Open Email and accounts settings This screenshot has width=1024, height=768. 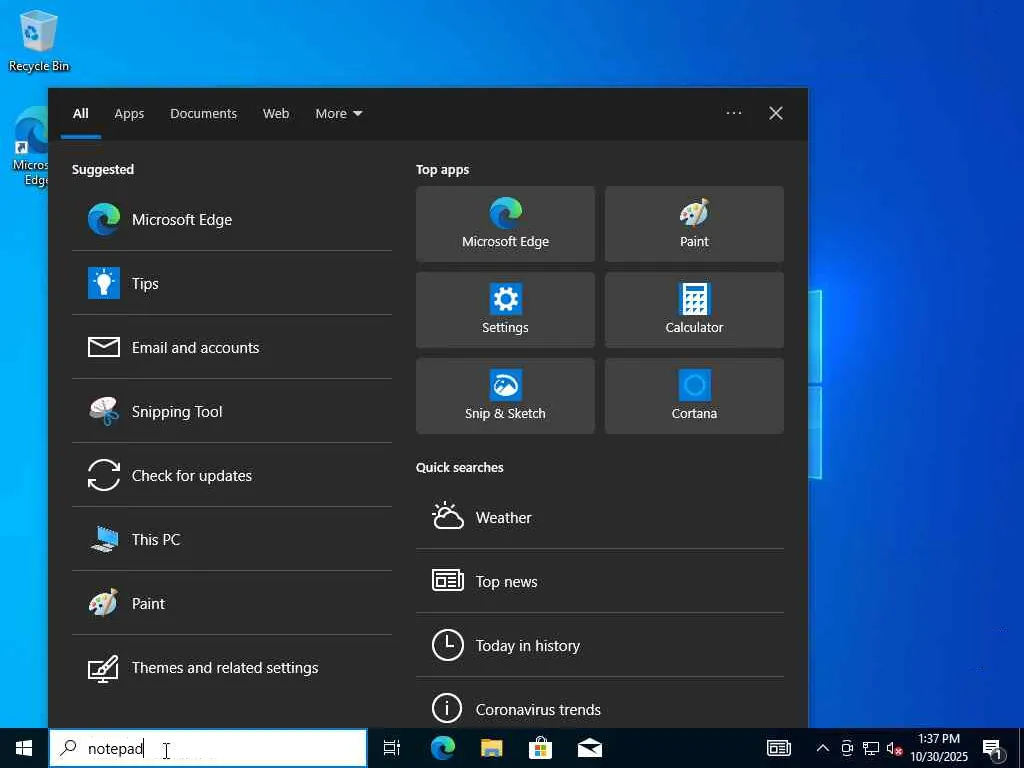coord(231,347)
